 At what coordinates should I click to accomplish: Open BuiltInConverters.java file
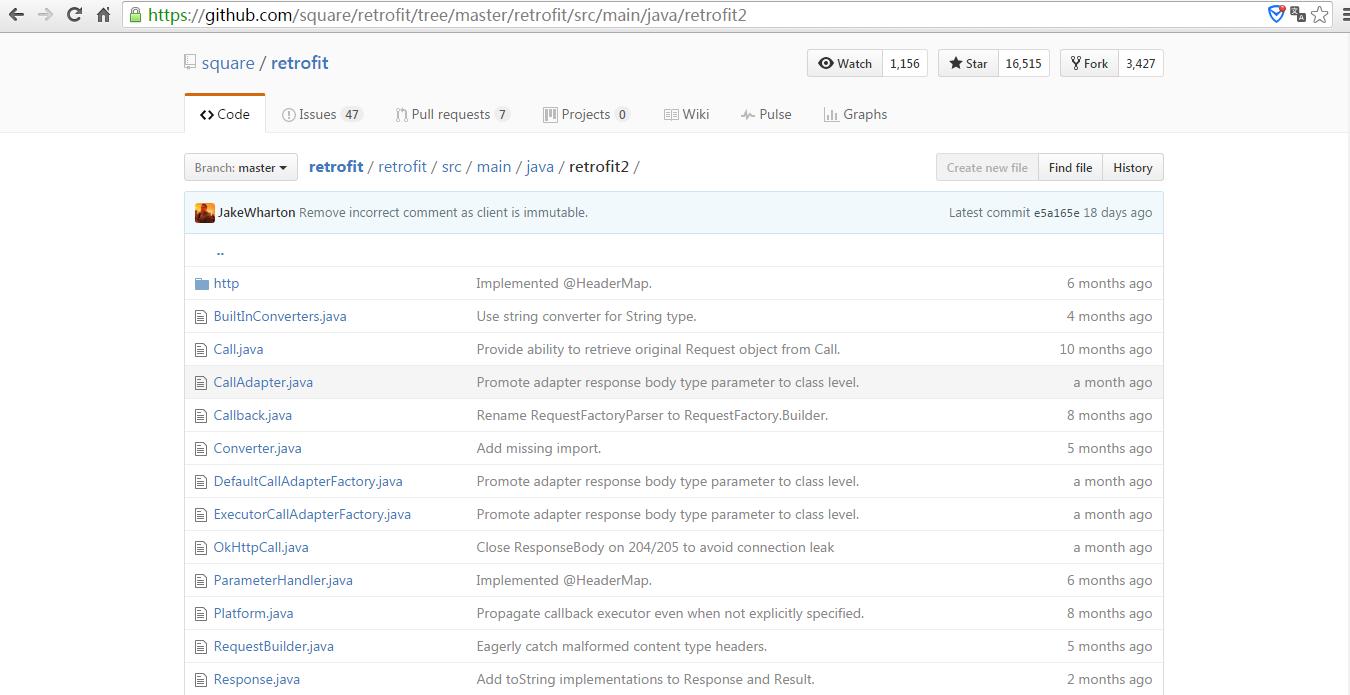(280, 317)
